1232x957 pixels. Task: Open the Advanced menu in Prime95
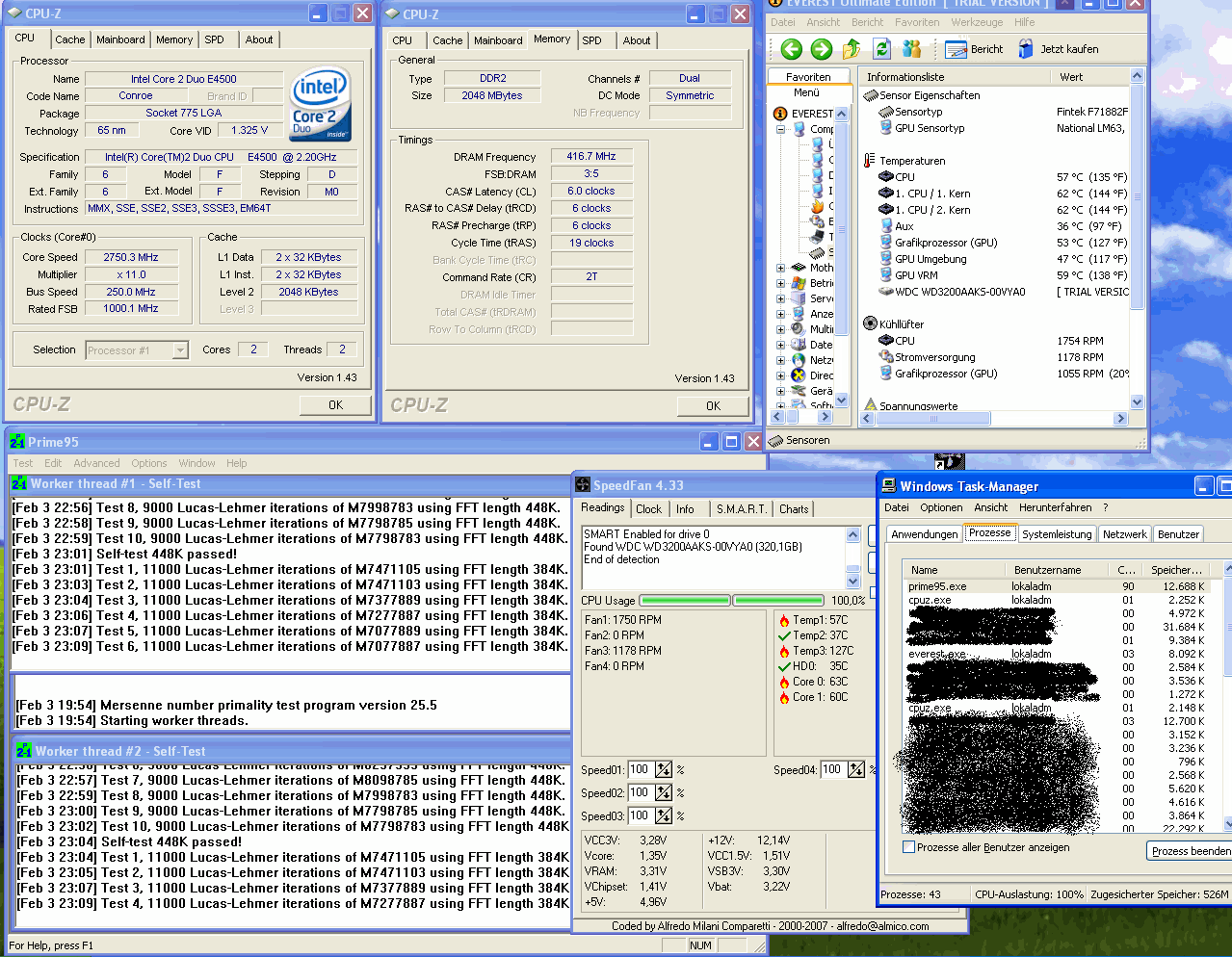point(96,463)
